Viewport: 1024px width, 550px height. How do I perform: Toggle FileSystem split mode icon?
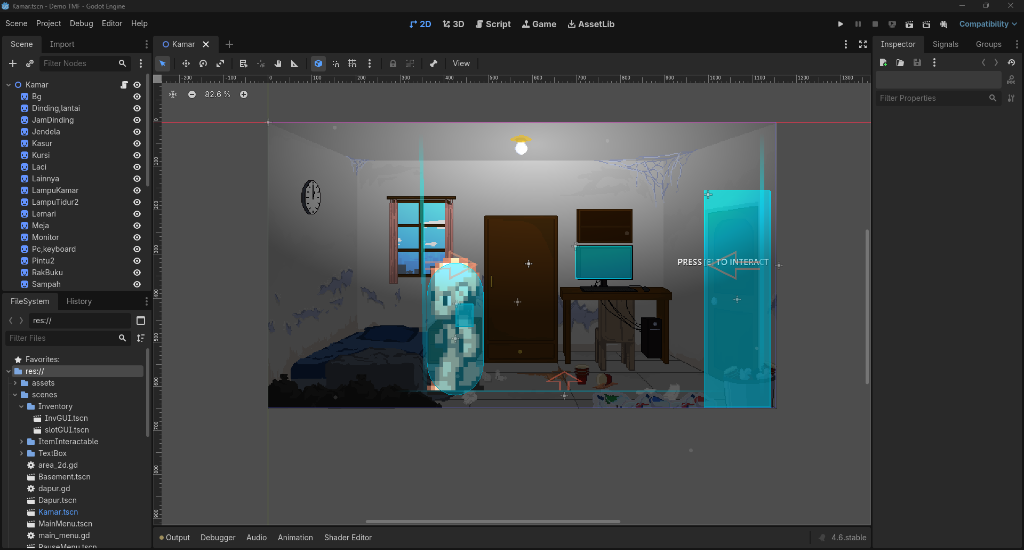point(140,321)
